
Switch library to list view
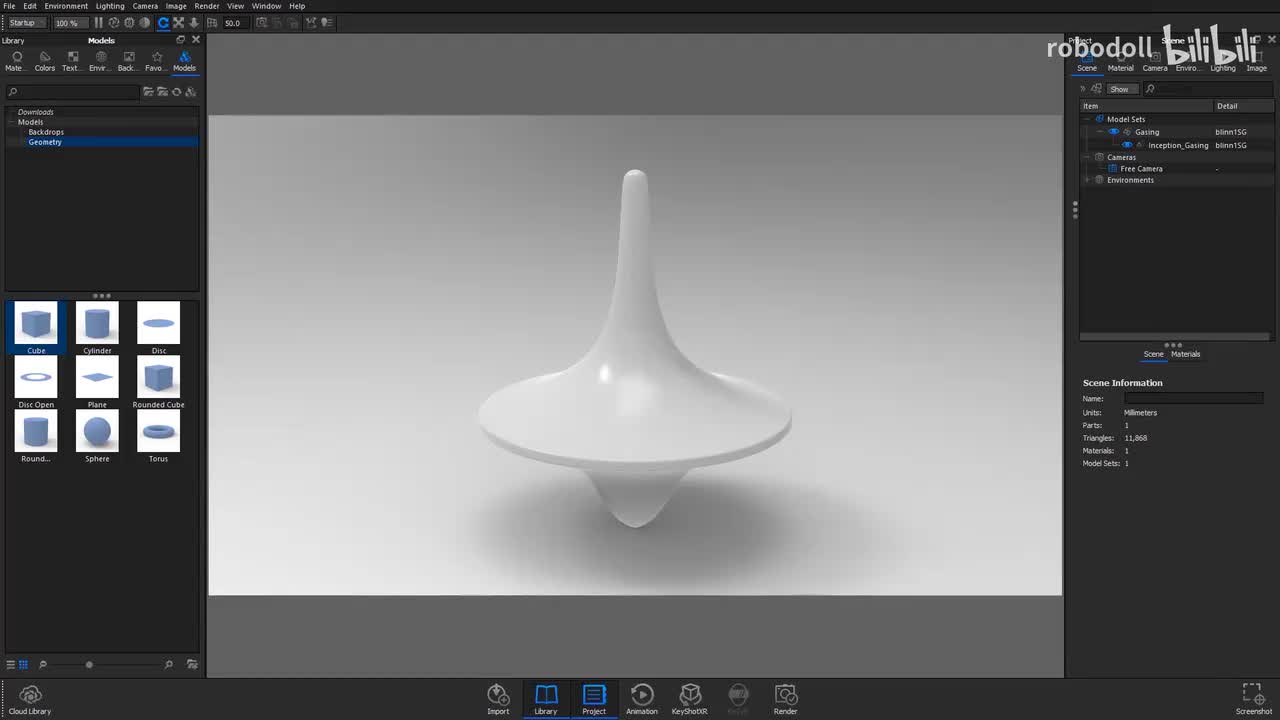tap(11, 664)
